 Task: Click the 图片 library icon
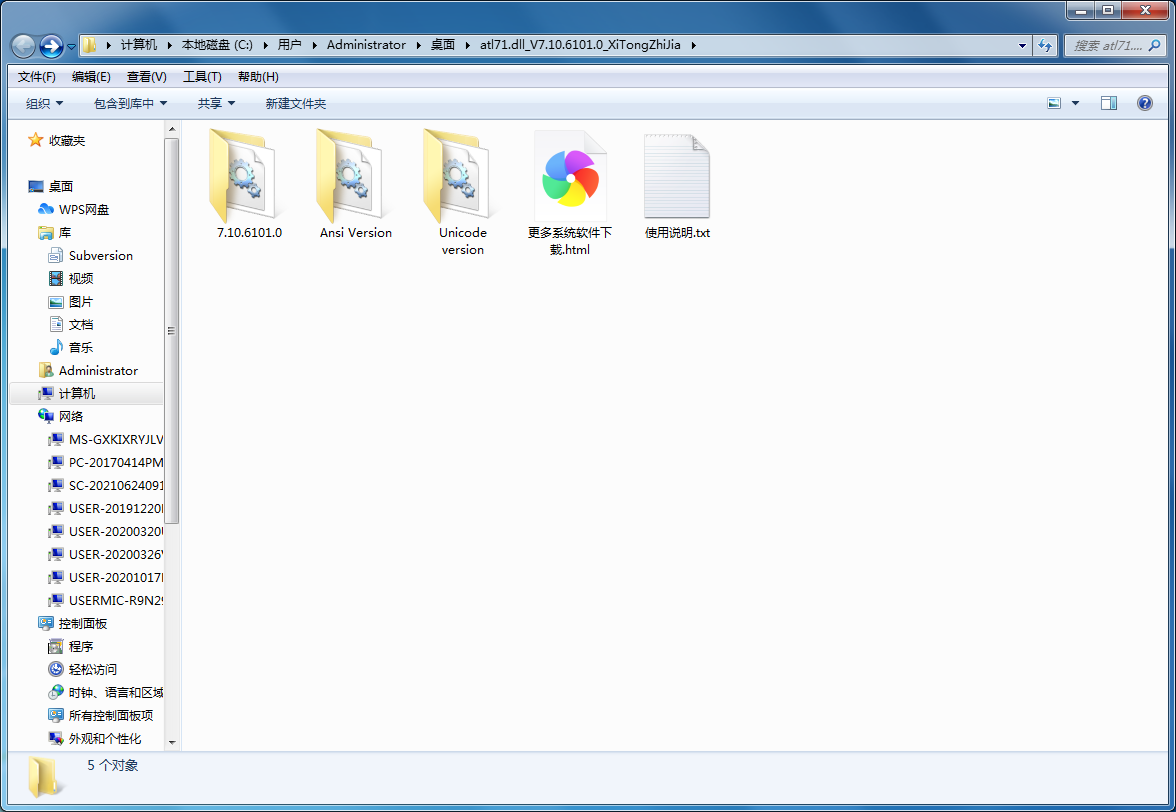pyautogui.click(x=56, y=301)
